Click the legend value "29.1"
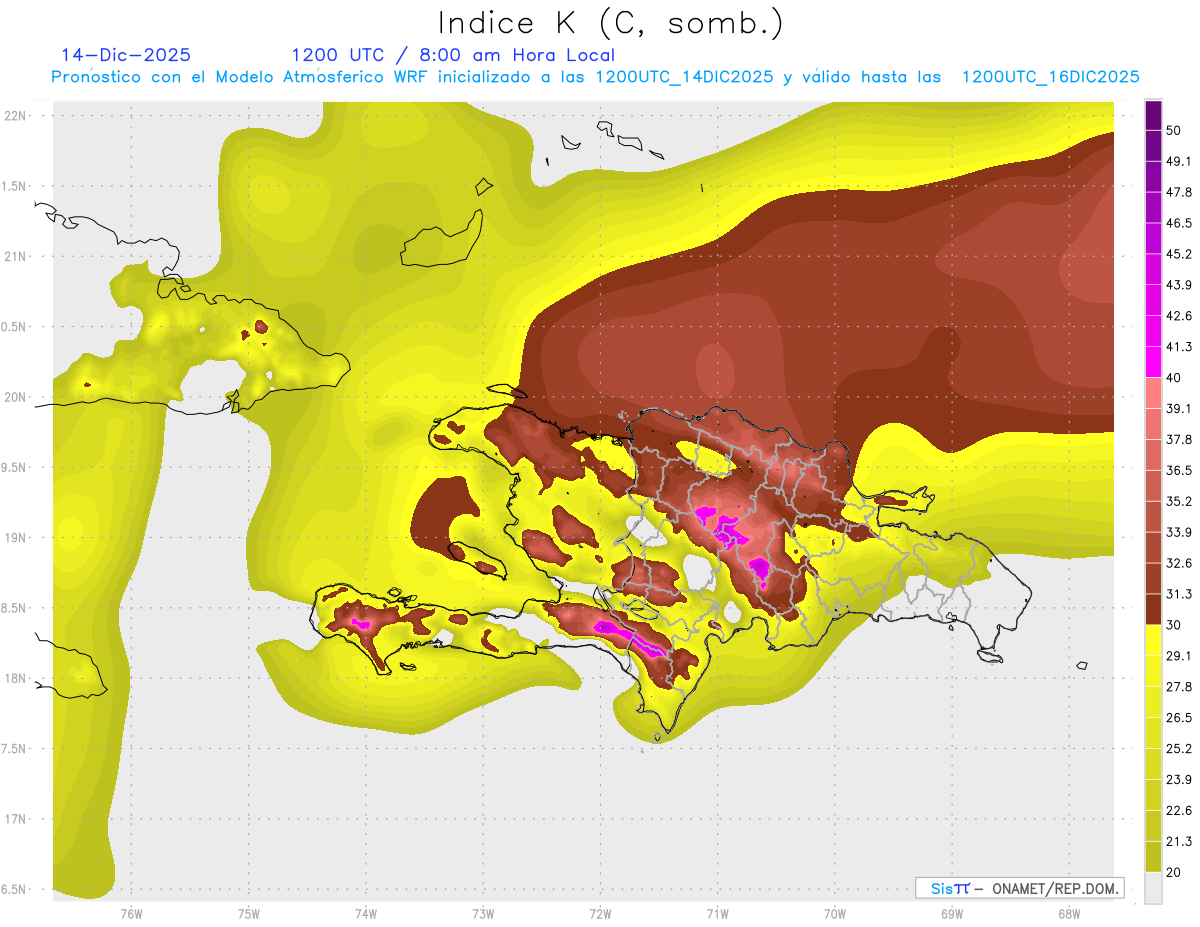This screenshot has width=1200, height=927. tap(1179, 656)
